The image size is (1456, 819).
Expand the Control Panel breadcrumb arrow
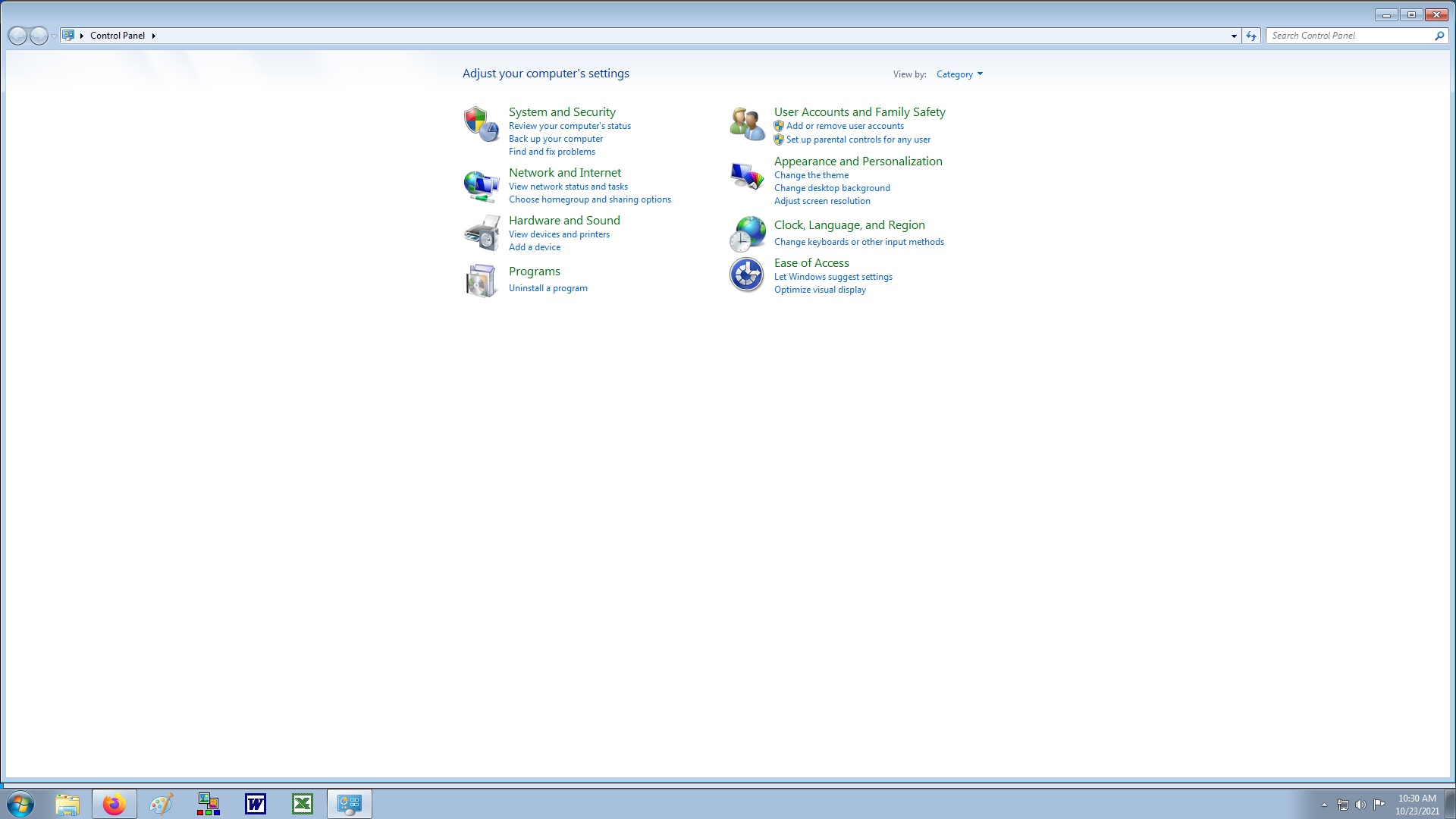153,36
